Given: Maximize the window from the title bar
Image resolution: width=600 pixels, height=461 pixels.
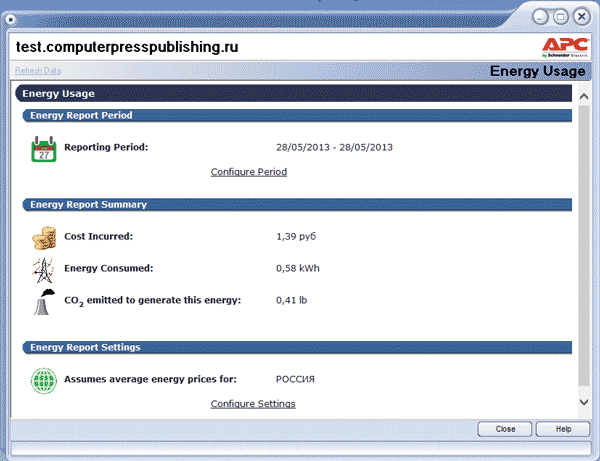Looking at the screenshot, I should coord(561,16).
